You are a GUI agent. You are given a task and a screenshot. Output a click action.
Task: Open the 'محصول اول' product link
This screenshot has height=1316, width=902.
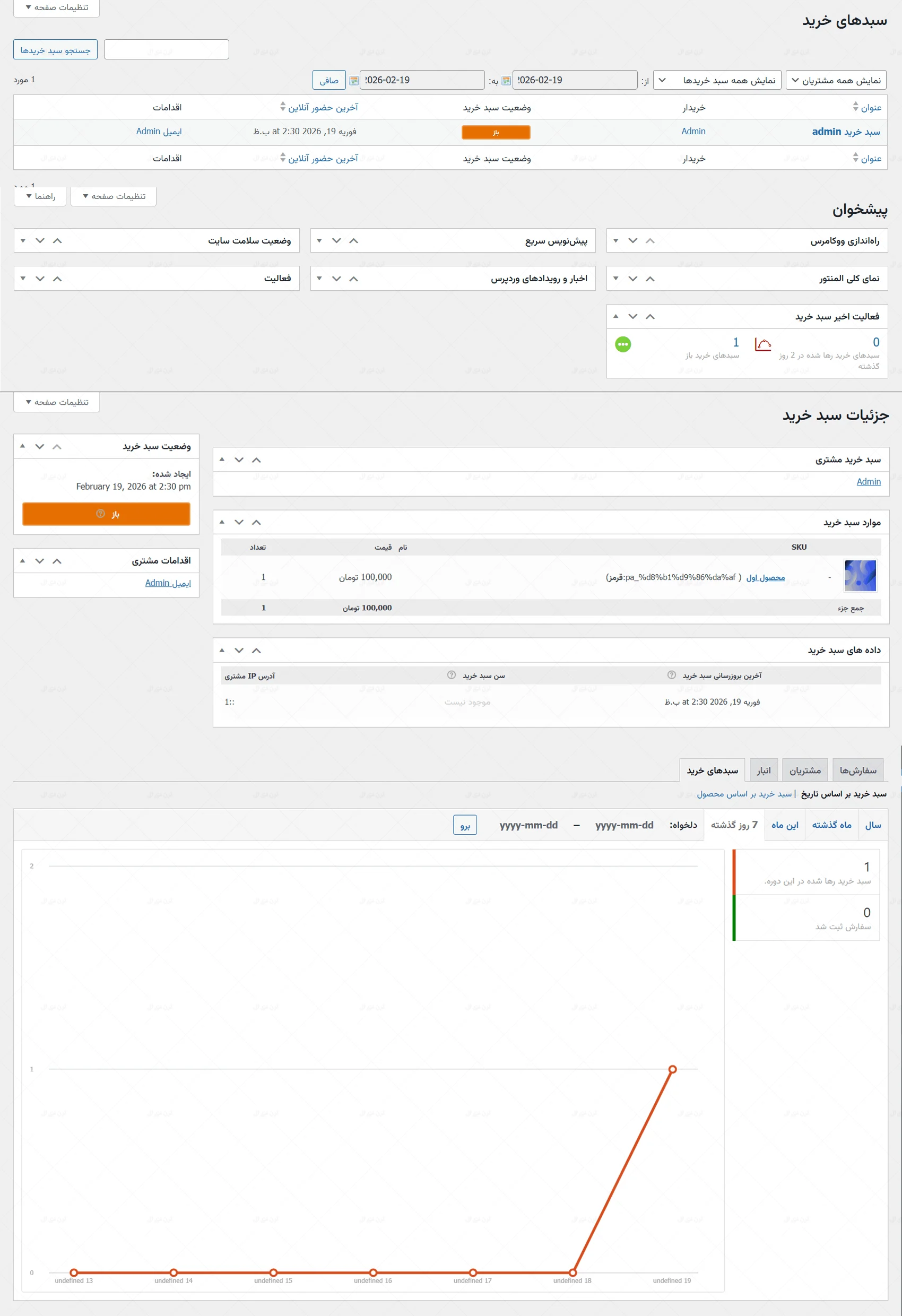click(765, 577)
